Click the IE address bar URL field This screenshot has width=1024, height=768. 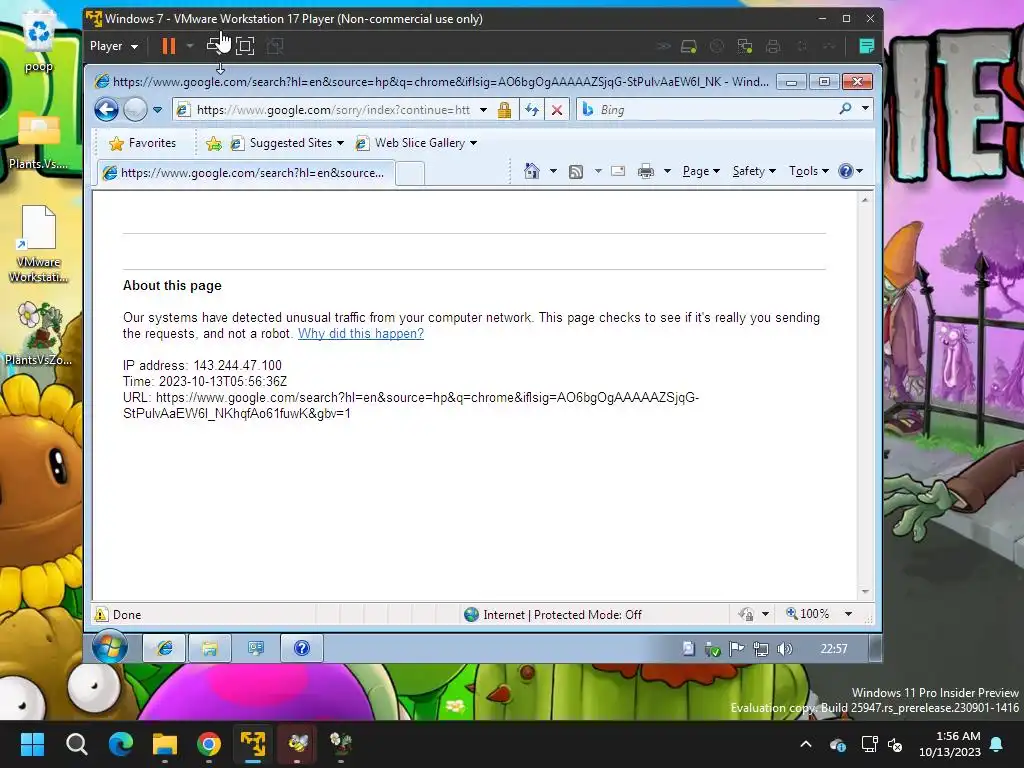334,110
